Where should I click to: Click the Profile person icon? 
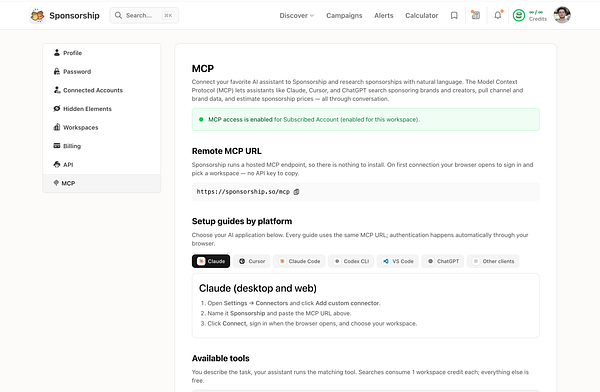pos(57,52)
